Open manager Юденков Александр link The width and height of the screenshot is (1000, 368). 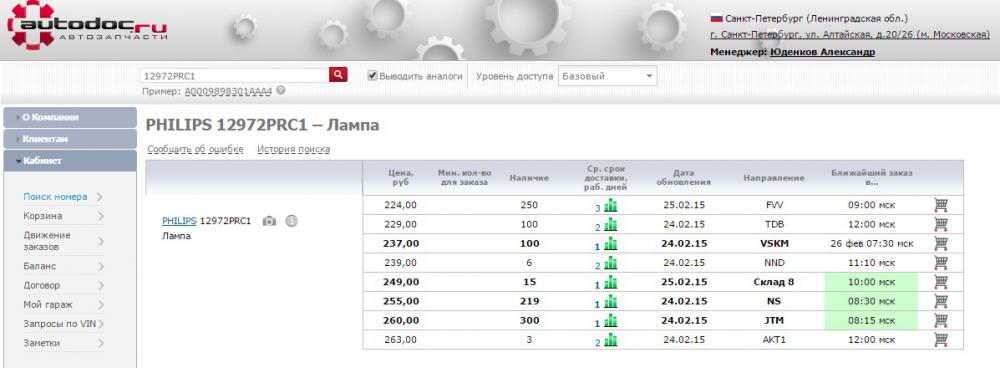tap(822, 52)
